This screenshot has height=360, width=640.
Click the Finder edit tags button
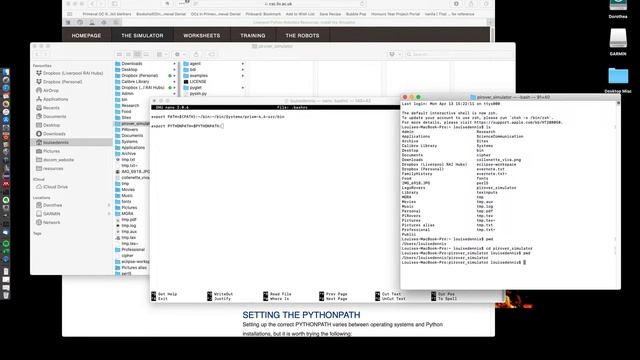tap(211, 54)
